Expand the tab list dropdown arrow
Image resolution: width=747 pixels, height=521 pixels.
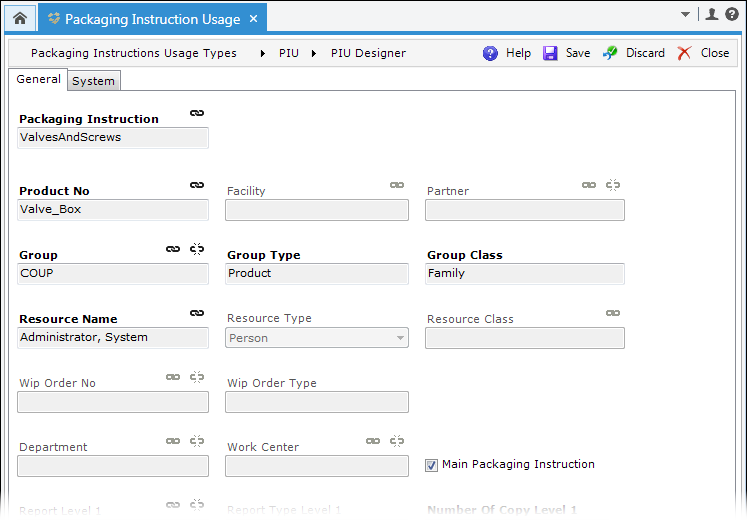click(x=685, y=15)
